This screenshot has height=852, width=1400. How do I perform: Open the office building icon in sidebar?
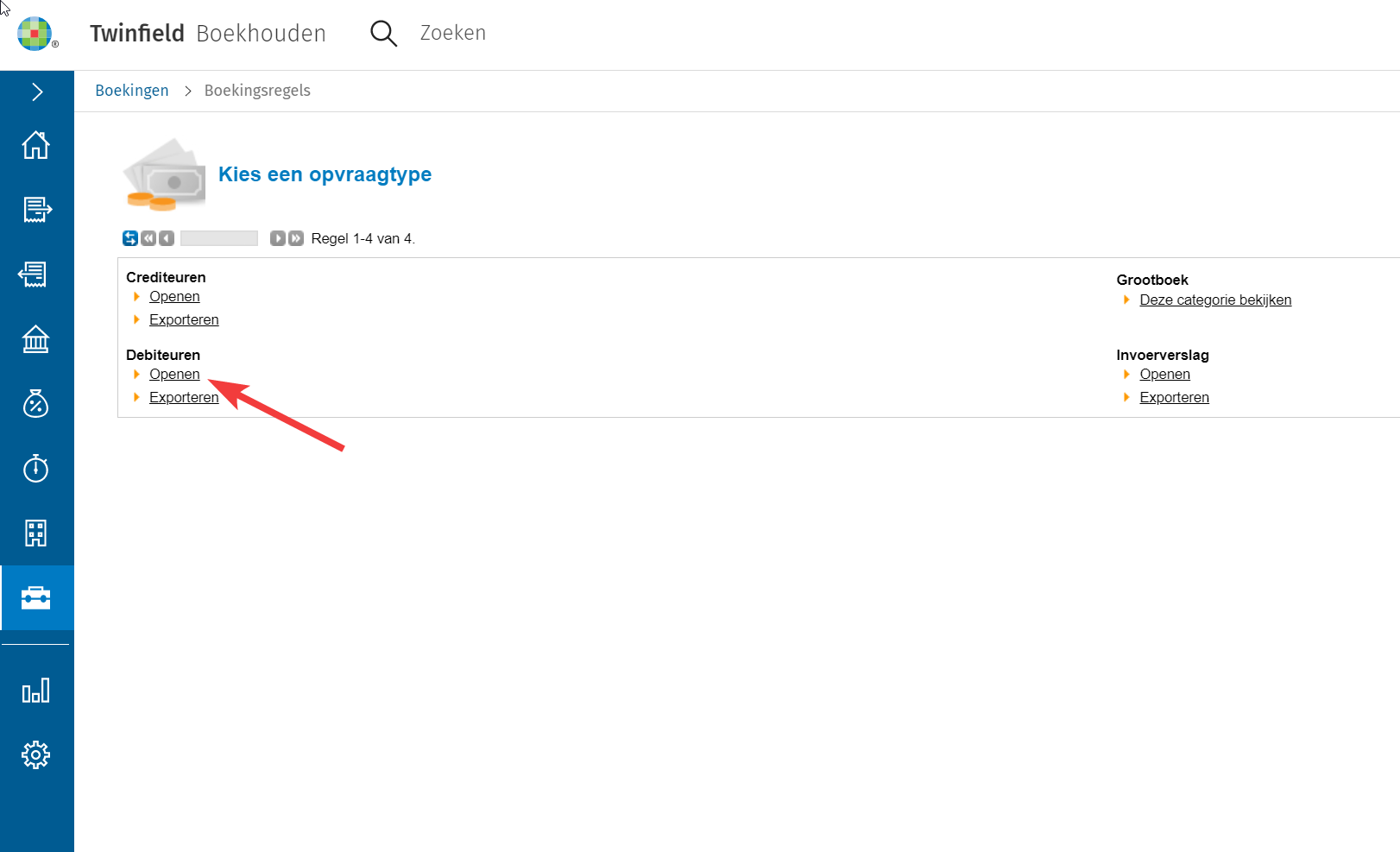[x=36, y=533]
